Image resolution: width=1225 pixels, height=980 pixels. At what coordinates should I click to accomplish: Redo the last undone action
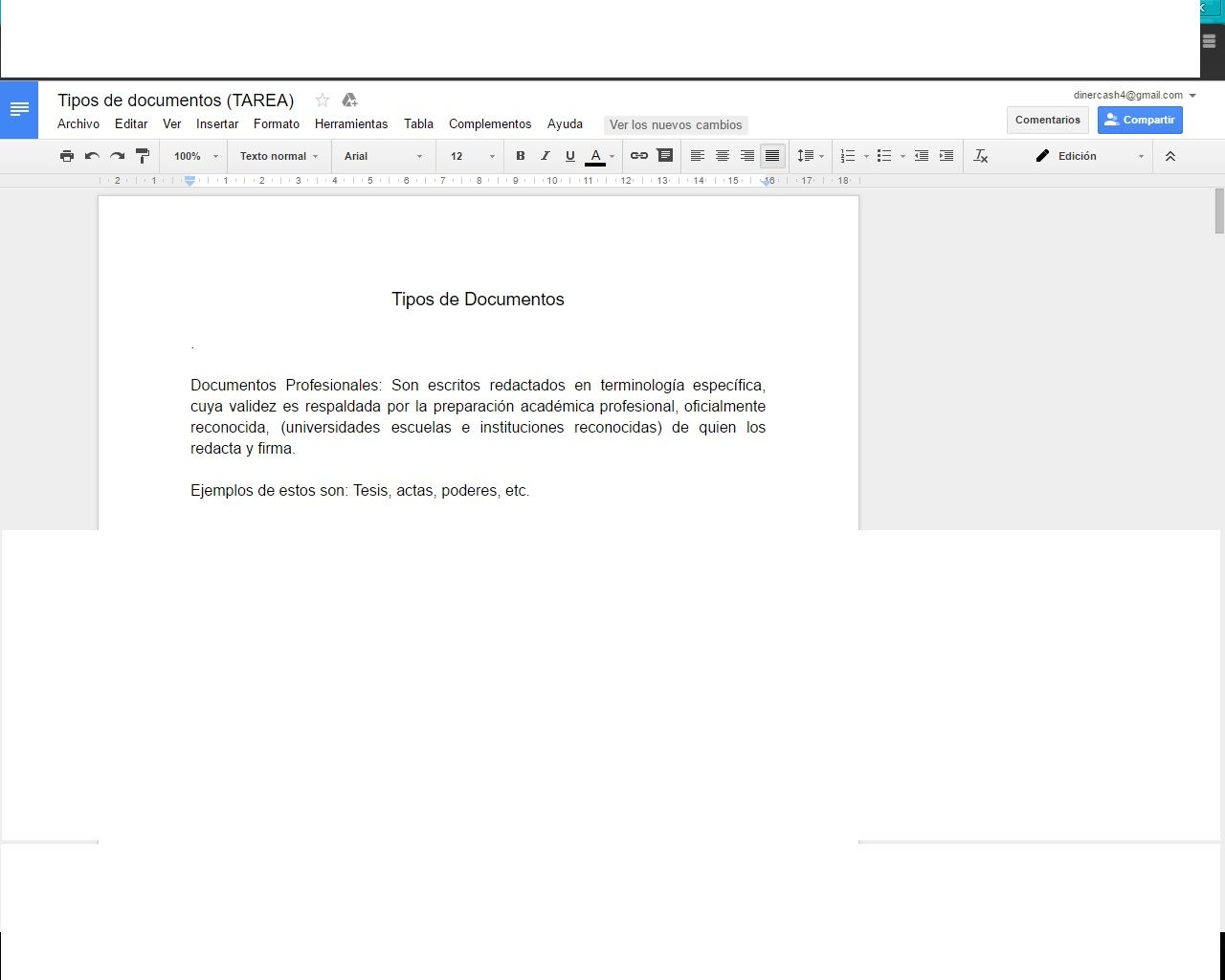click(x=117, y=156)
